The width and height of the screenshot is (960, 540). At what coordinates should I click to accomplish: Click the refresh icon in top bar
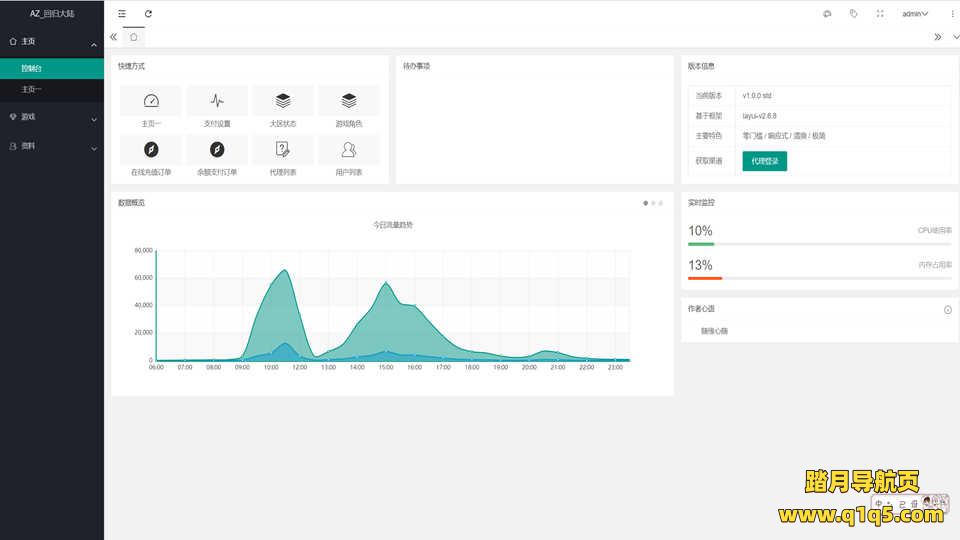point(149,14)
